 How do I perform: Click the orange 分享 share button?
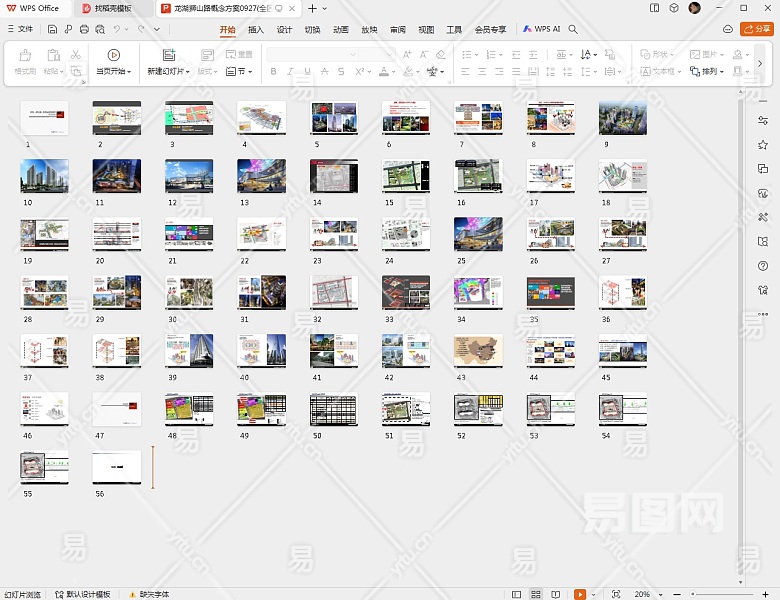756,29
